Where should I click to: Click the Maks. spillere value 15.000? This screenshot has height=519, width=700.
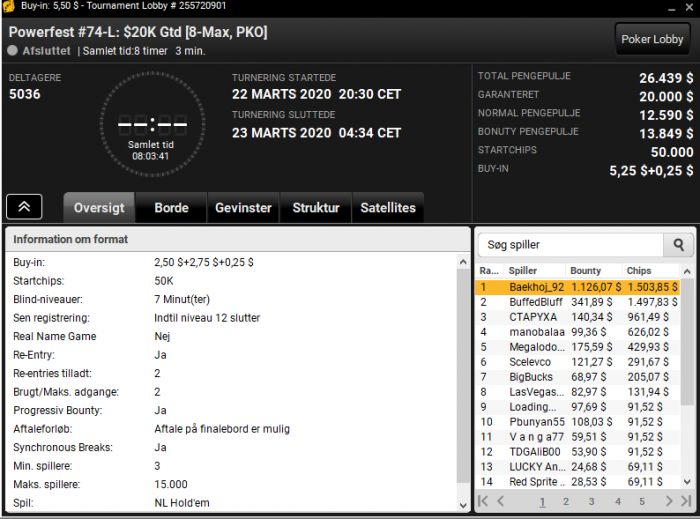coord(171,484)
